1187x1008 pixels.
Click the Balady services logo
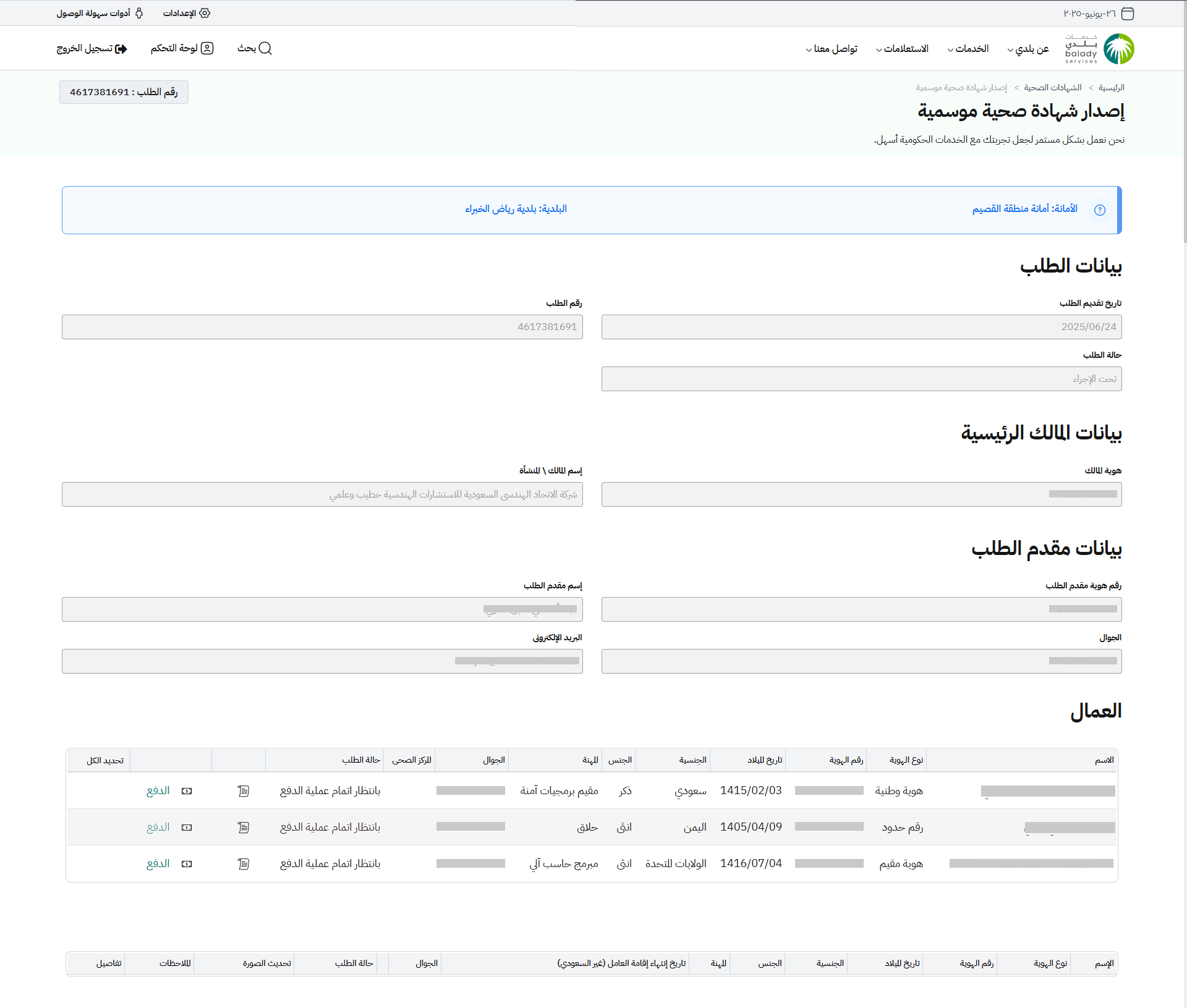click(x=1100, y=49)
